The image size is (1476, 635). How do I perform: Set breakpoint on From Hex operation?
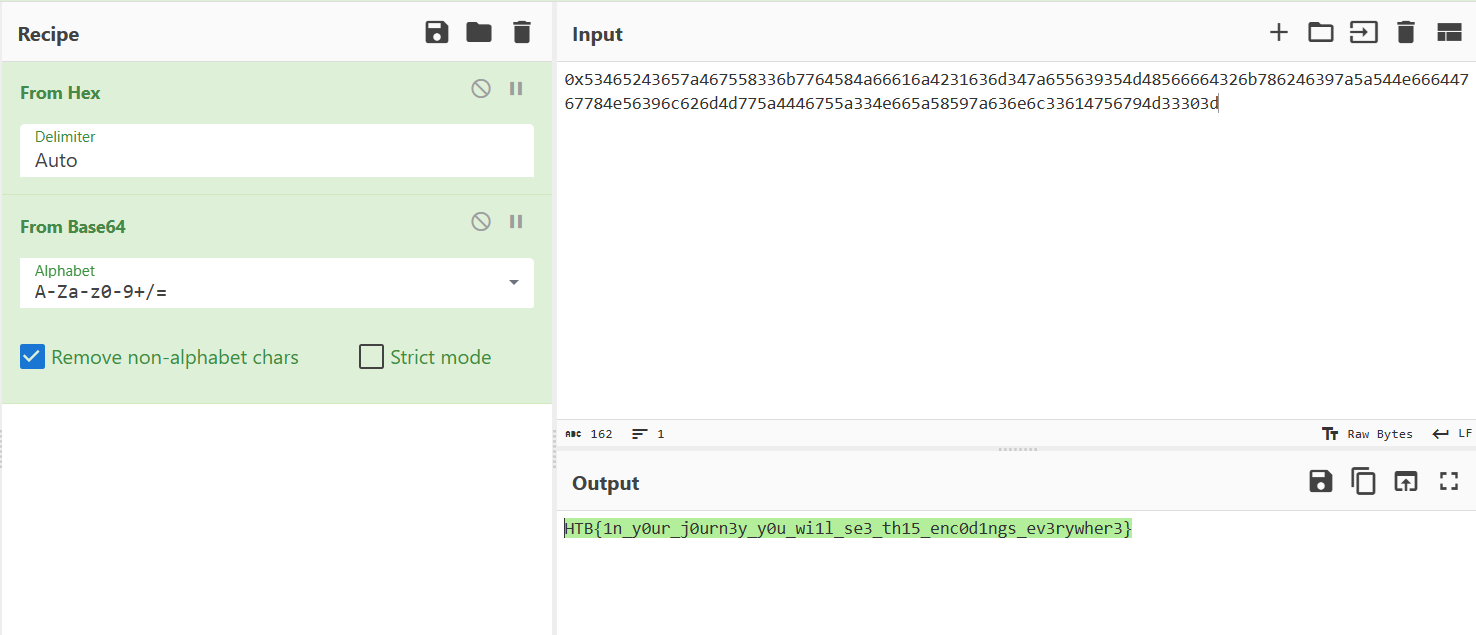tap(516, 89)
